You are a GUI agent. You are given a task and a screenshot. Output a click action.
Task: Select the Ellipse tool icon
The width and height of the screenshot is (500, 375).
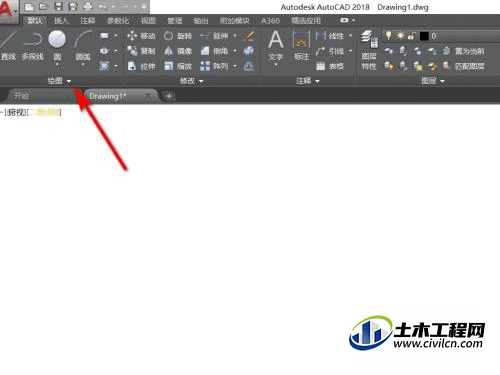point(104,51)
